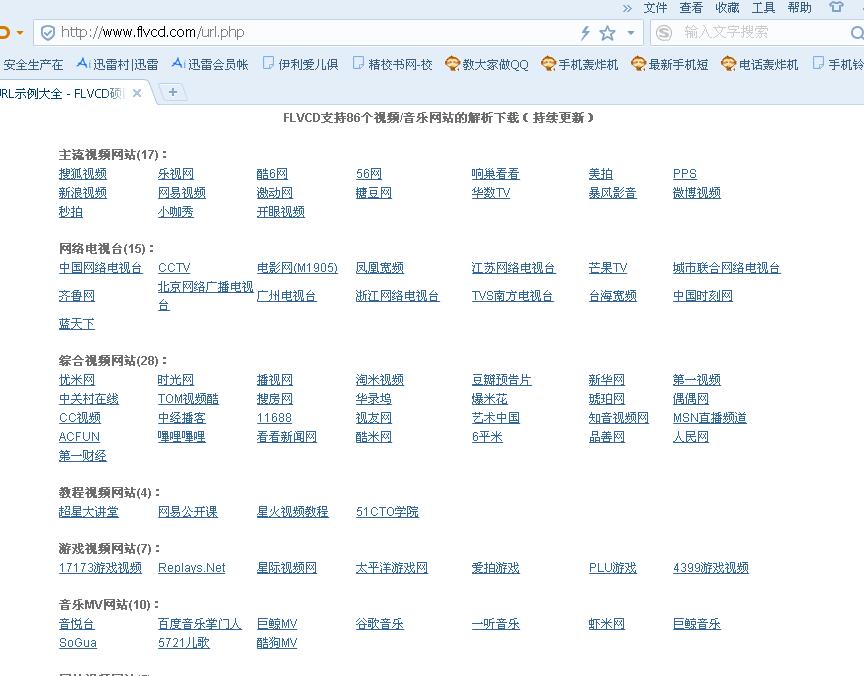This screenshot has width=864, height=676.
Task: Click the lightning bolt icon in the address bar
Action: tap(585, 32)
